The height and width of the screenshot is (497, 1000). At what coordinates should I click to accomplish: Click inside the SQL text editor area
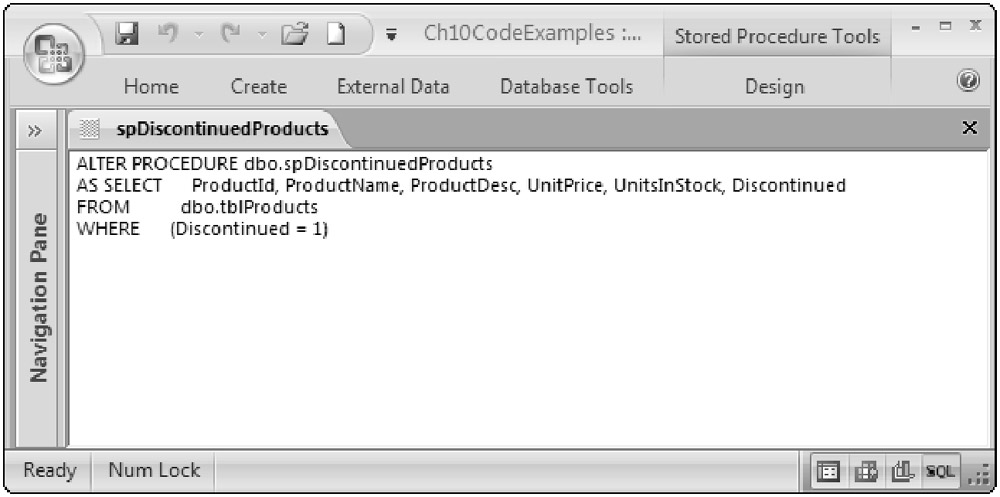click(x=500, y=330)
